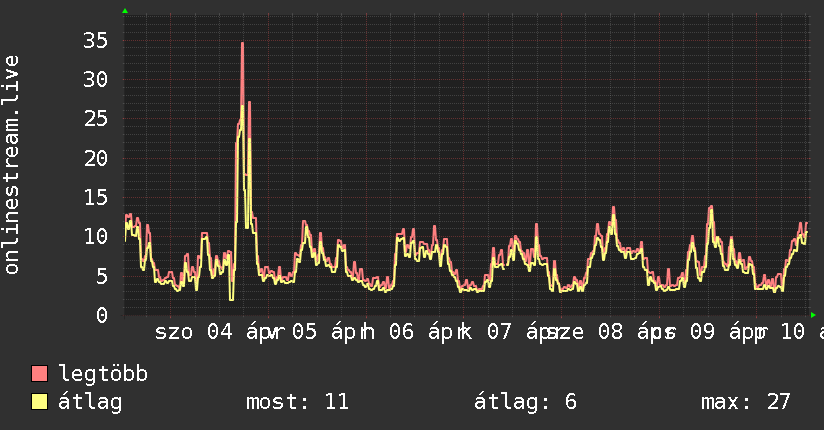This screenshot has width=824, height=430.
Task: Click the onlinestream.live vertical axis title
Action: tap(11, 165)
